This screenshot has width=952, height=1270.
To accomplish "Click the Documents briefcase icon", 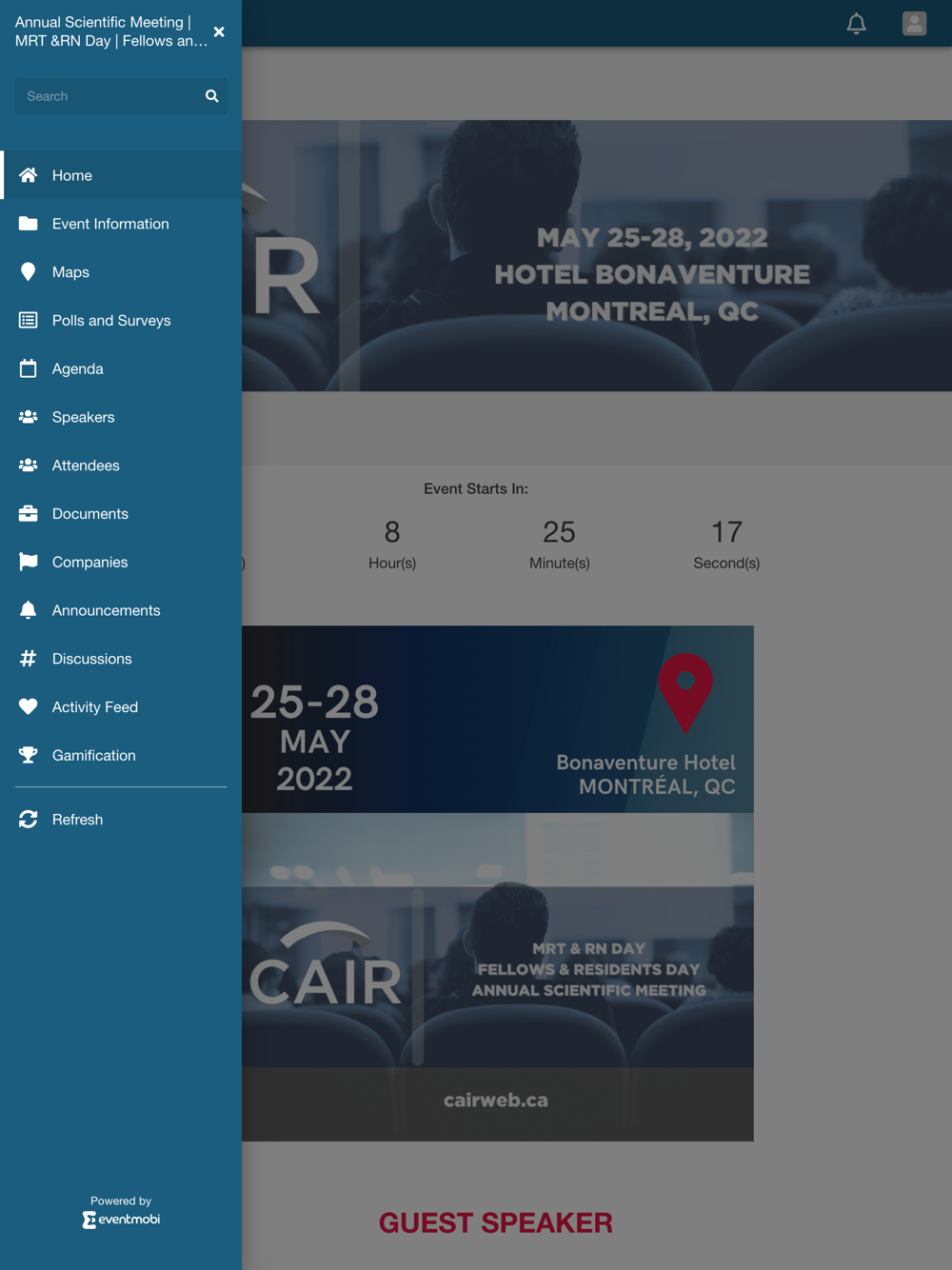I will pos(29,514).
